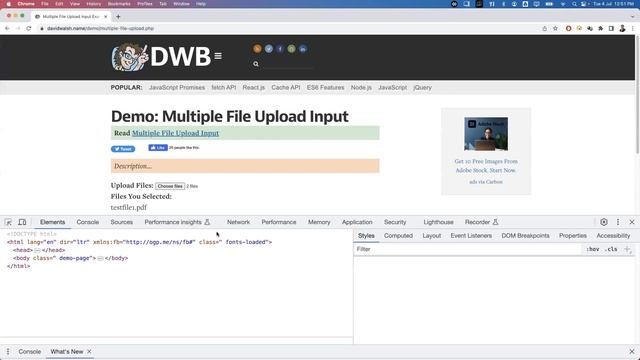Image resolution: width=640 pixels, height=360 pixels.
Task: Share this page from the address bar
Action: click(x=544, y=29)
